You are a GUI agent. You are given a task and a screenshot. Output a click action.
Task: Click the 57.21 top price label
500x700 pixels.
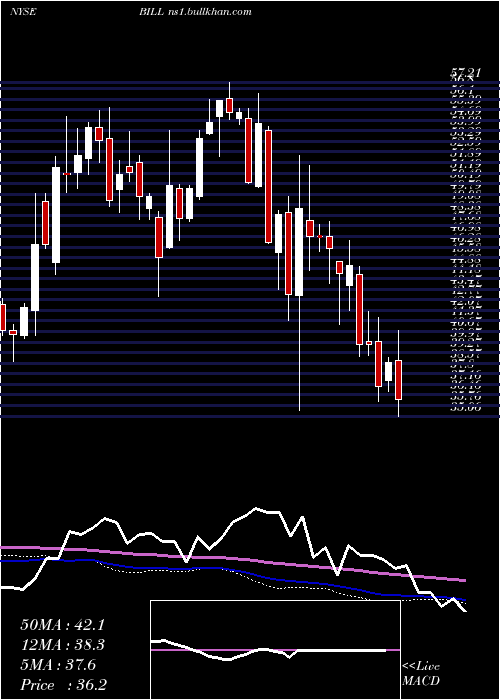point(466,71)
